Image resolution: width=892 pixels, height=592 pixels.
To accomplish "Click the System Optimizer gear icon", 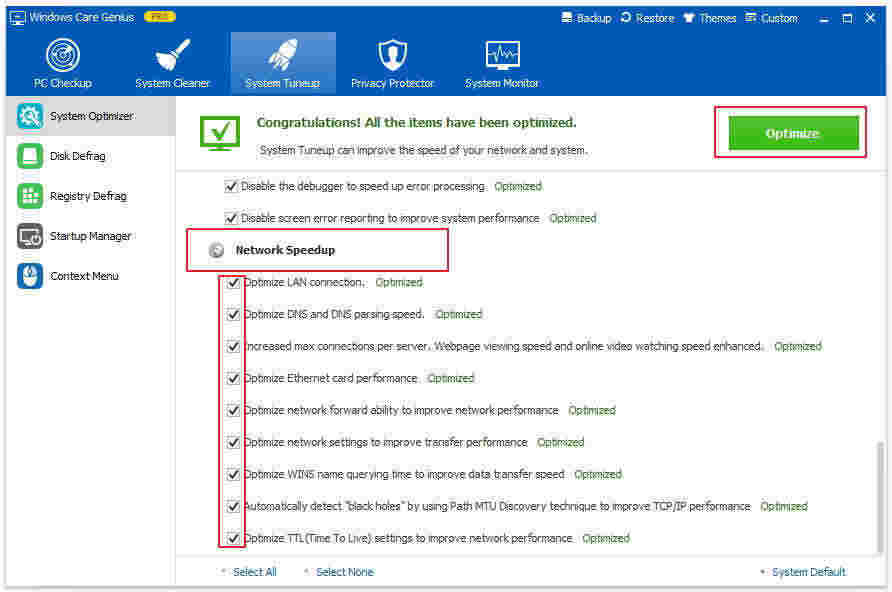I will pos(30,116).
